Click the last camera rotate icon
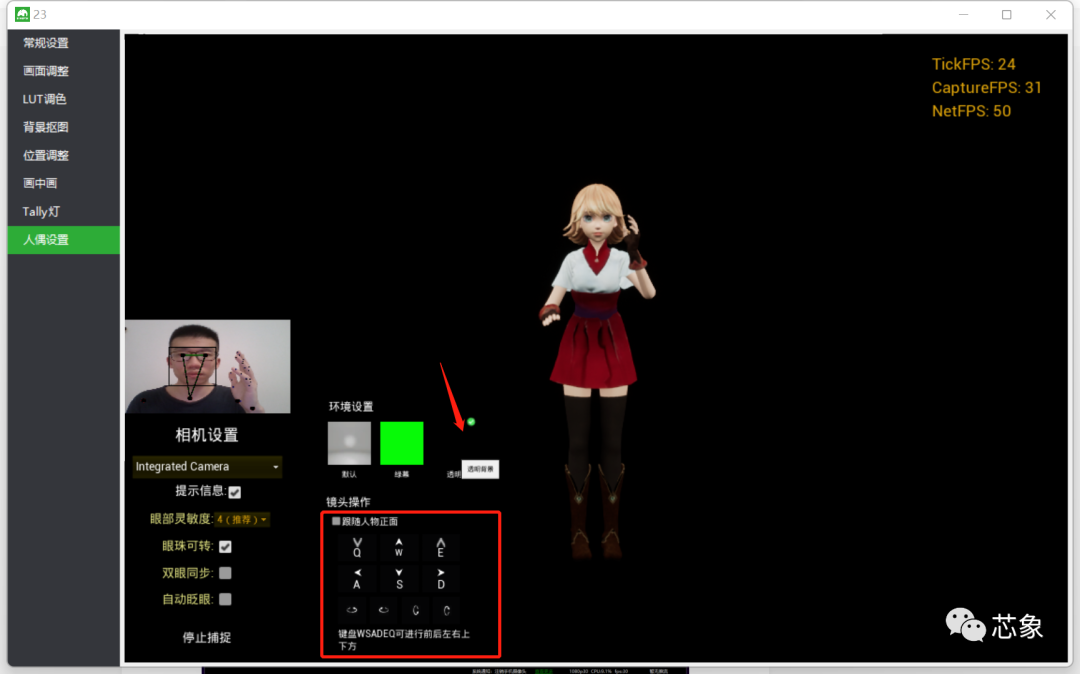 tap(447, 609)
